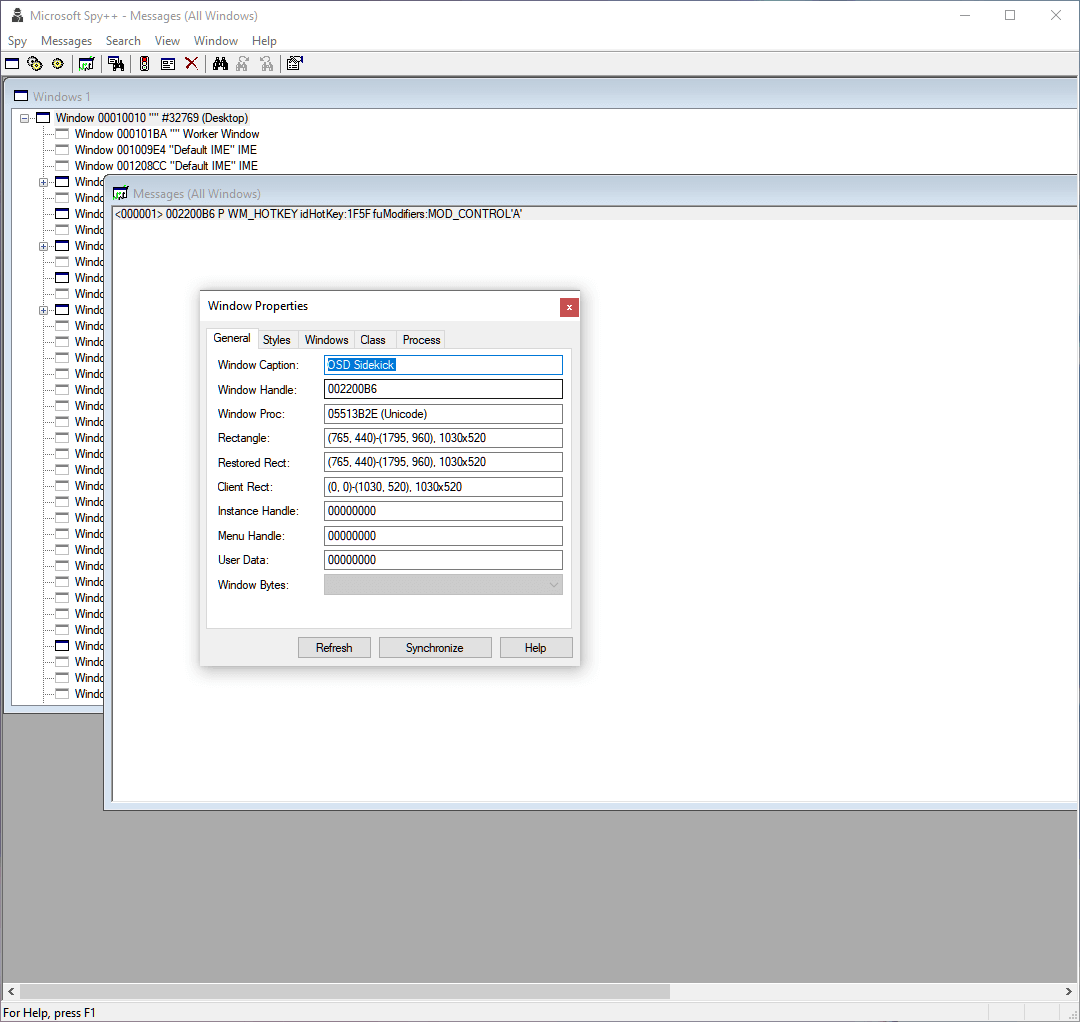This screenshot has height=1022, width=1080.
Task: Click the Log Messages toolbar icon
Action: tap(87, 64)
